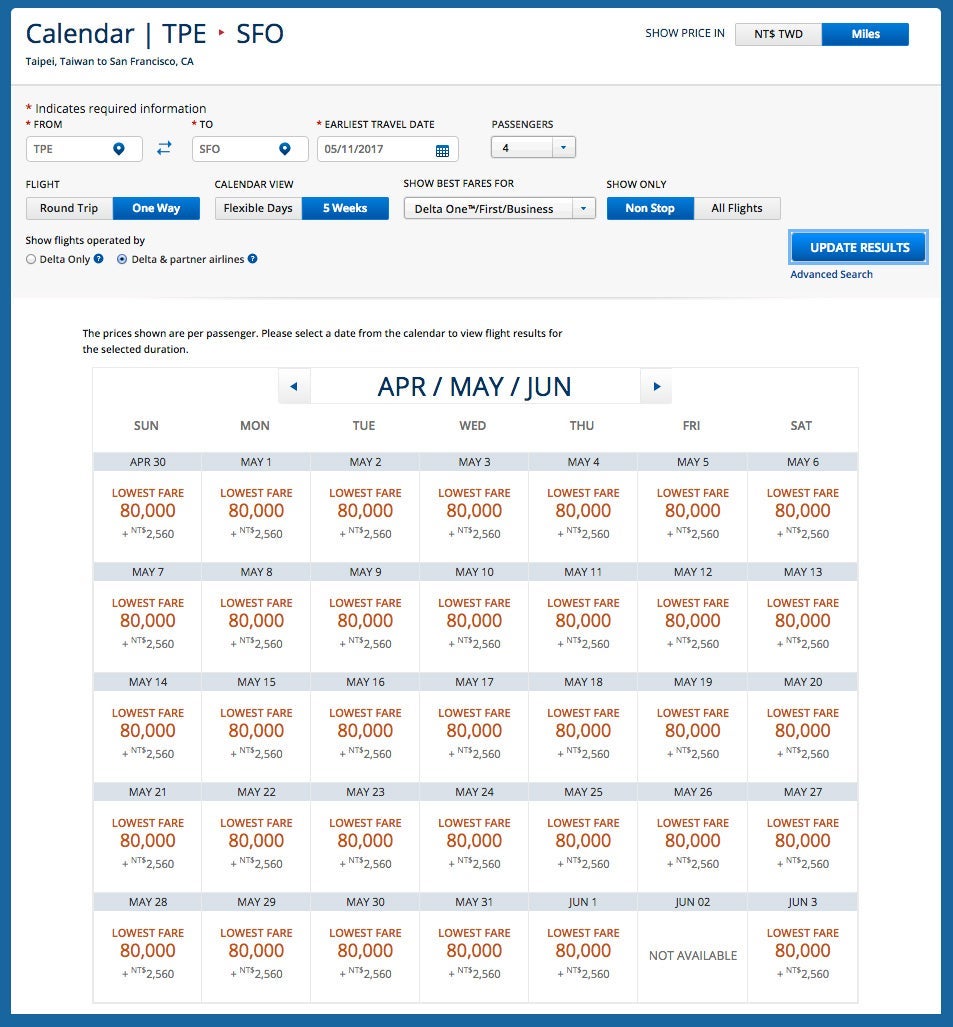Click help icon beside Delta & partner airlines

253,259
